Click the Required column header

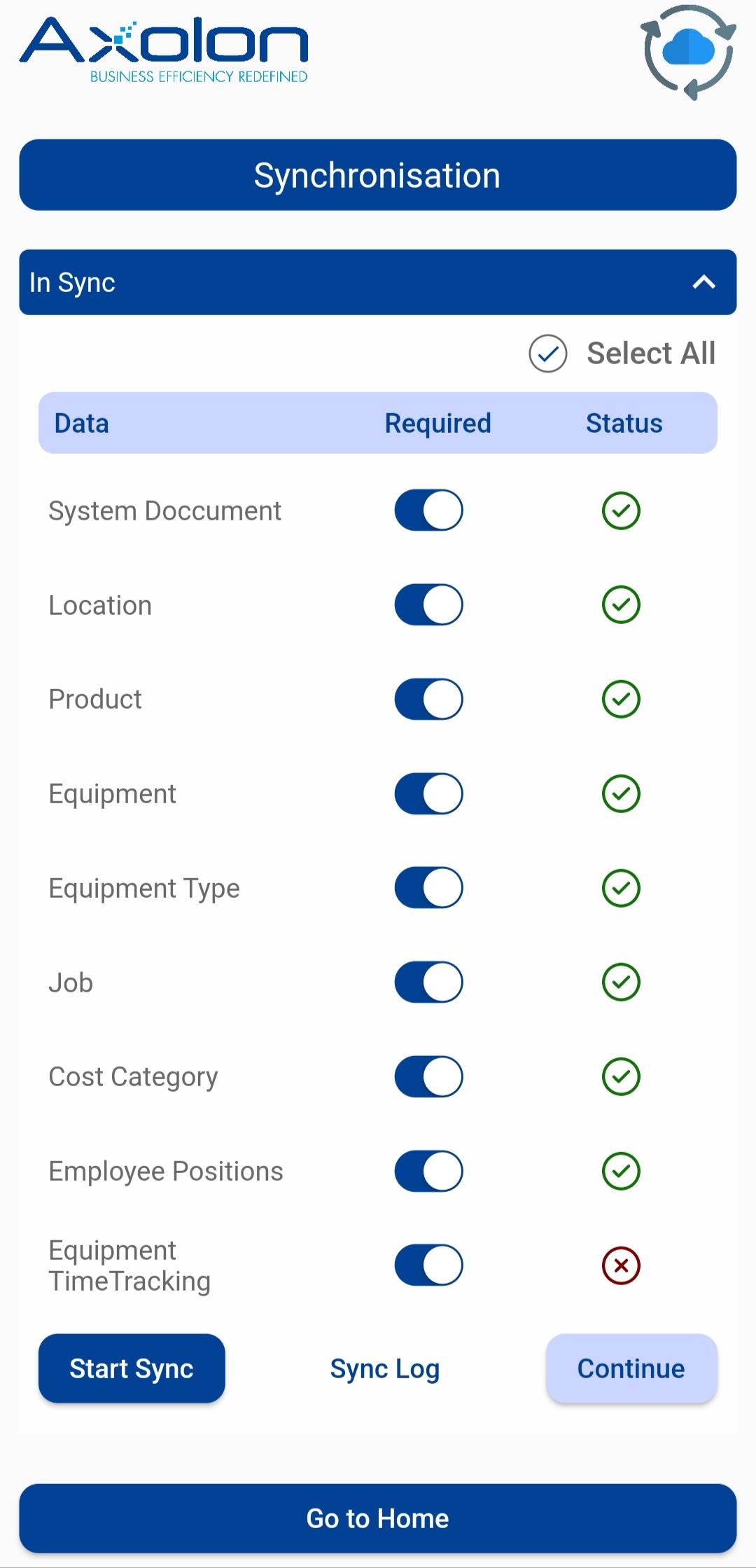coord(438,423)
